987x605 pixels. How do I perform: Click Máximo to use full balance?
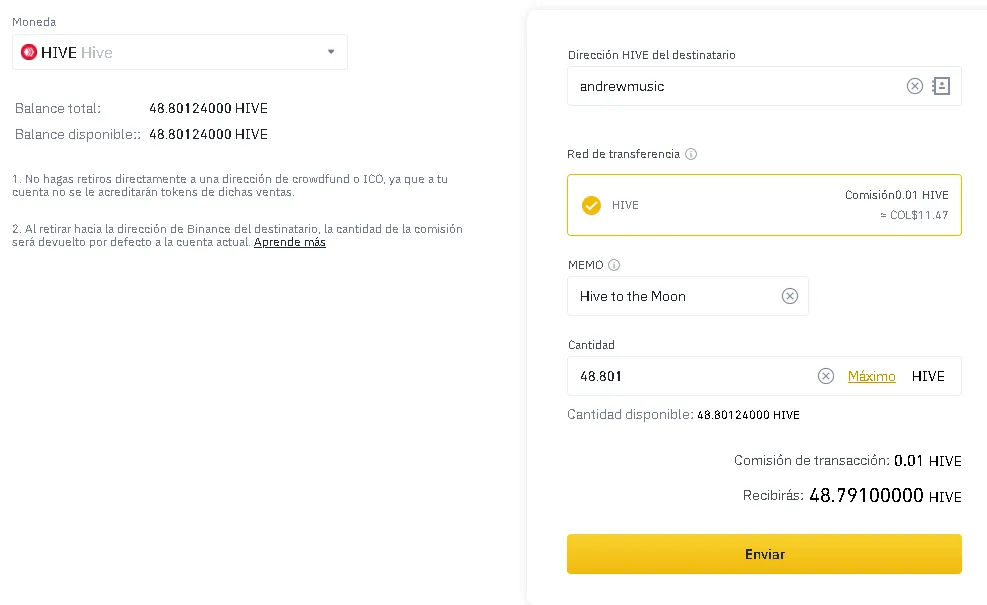[871, 376]
